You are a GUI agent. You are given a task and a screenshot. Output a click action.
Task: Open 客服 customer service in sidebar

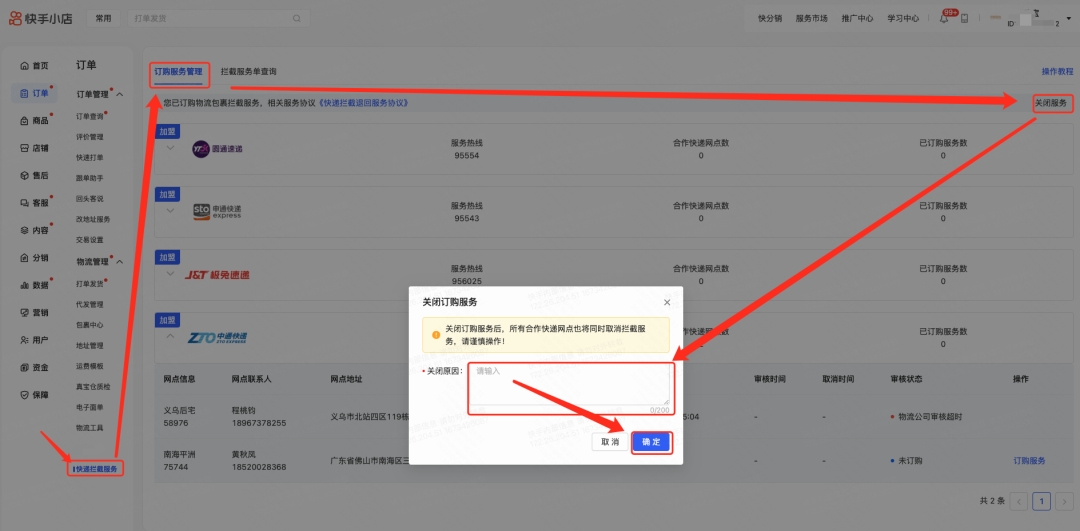(x=34, y=202)
